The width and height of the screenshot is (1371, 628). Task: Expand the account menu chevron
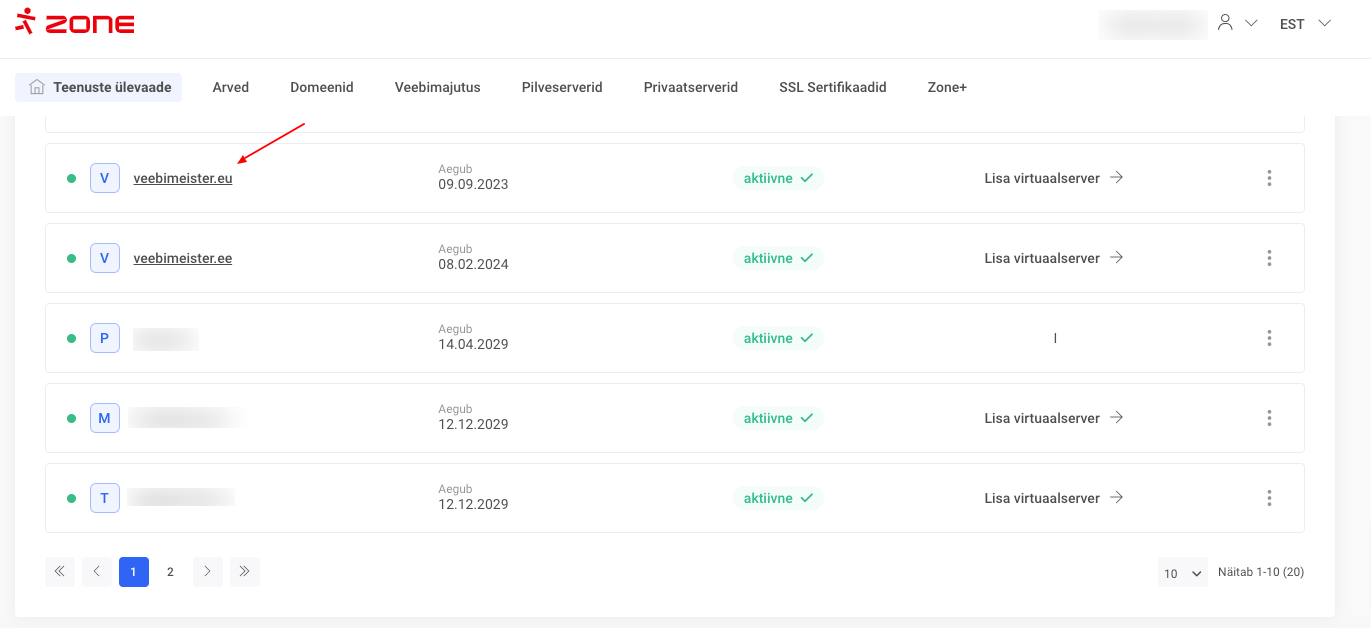coord(1251,24)
